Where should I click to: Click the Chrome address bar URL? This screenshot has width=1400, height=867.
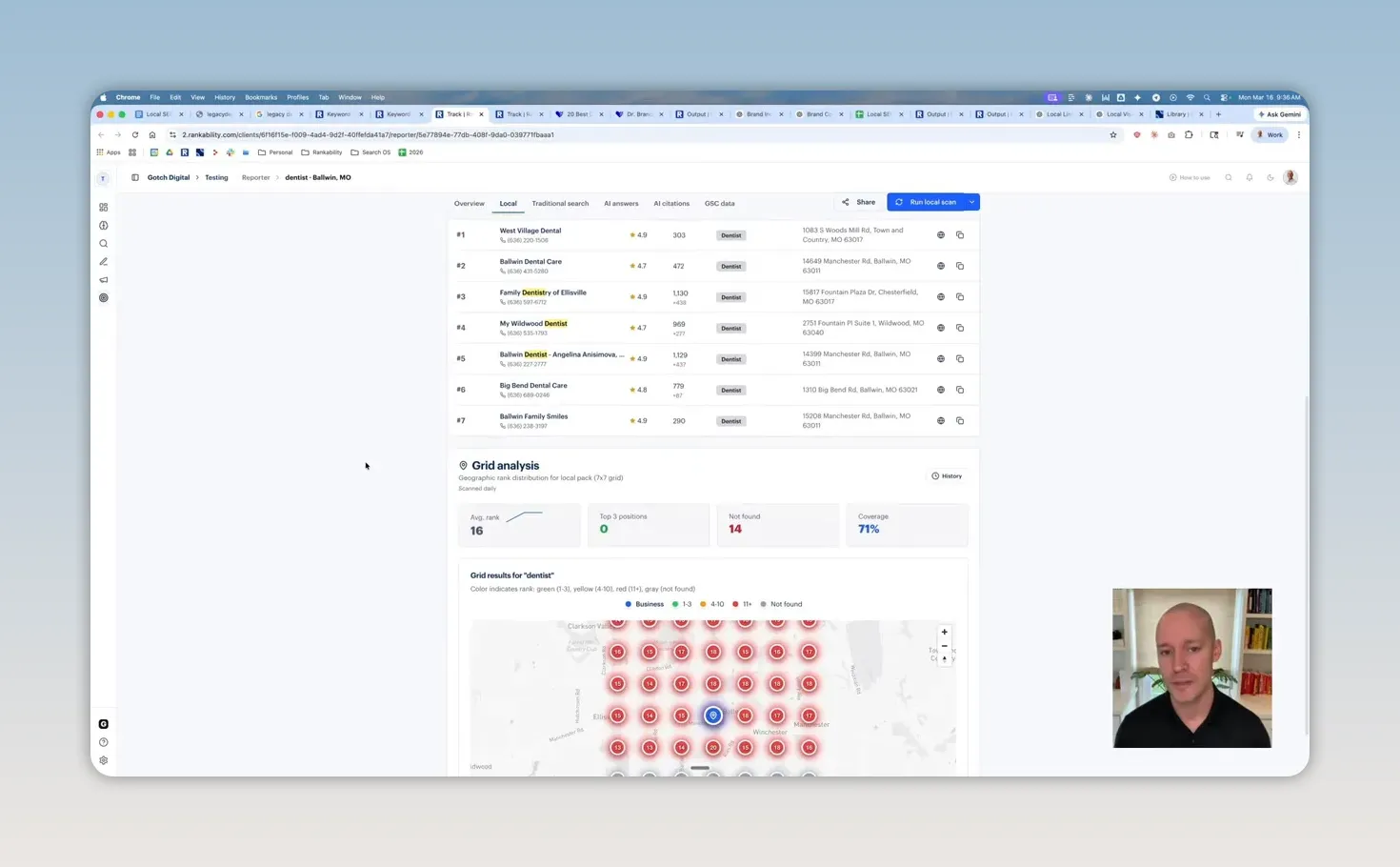(368, 135)
